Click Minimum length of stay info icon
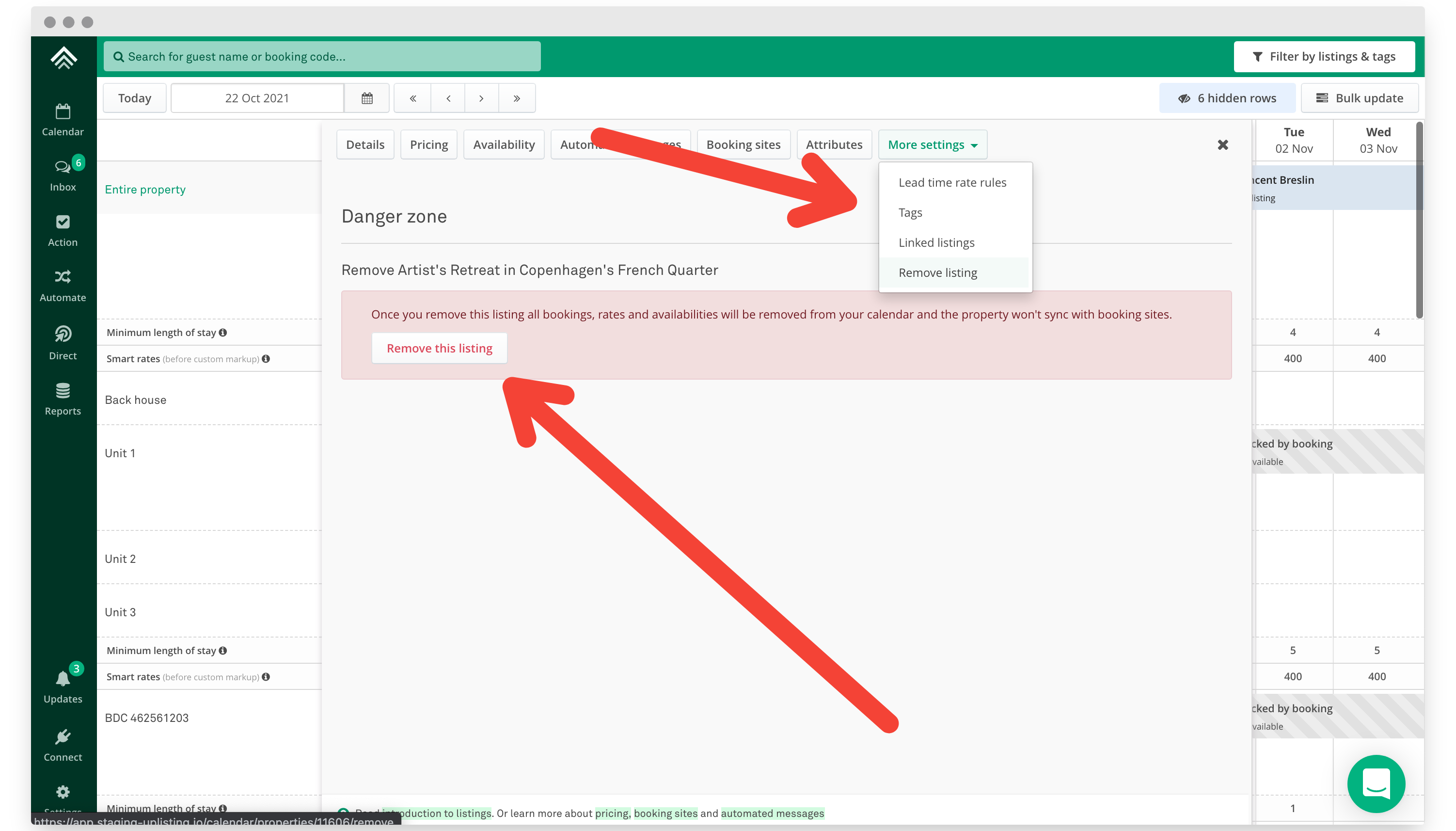The image size is (1456, 831). click(223, 332)
